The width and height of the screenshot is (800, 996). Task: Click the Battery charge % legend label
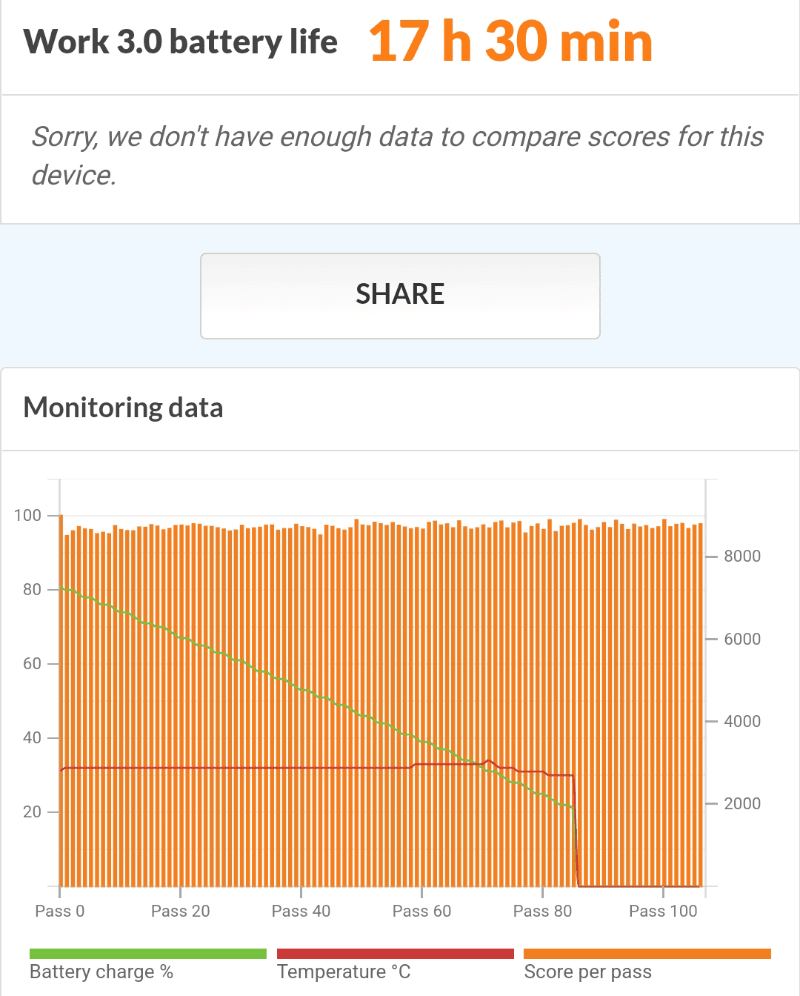click(102, 972)
